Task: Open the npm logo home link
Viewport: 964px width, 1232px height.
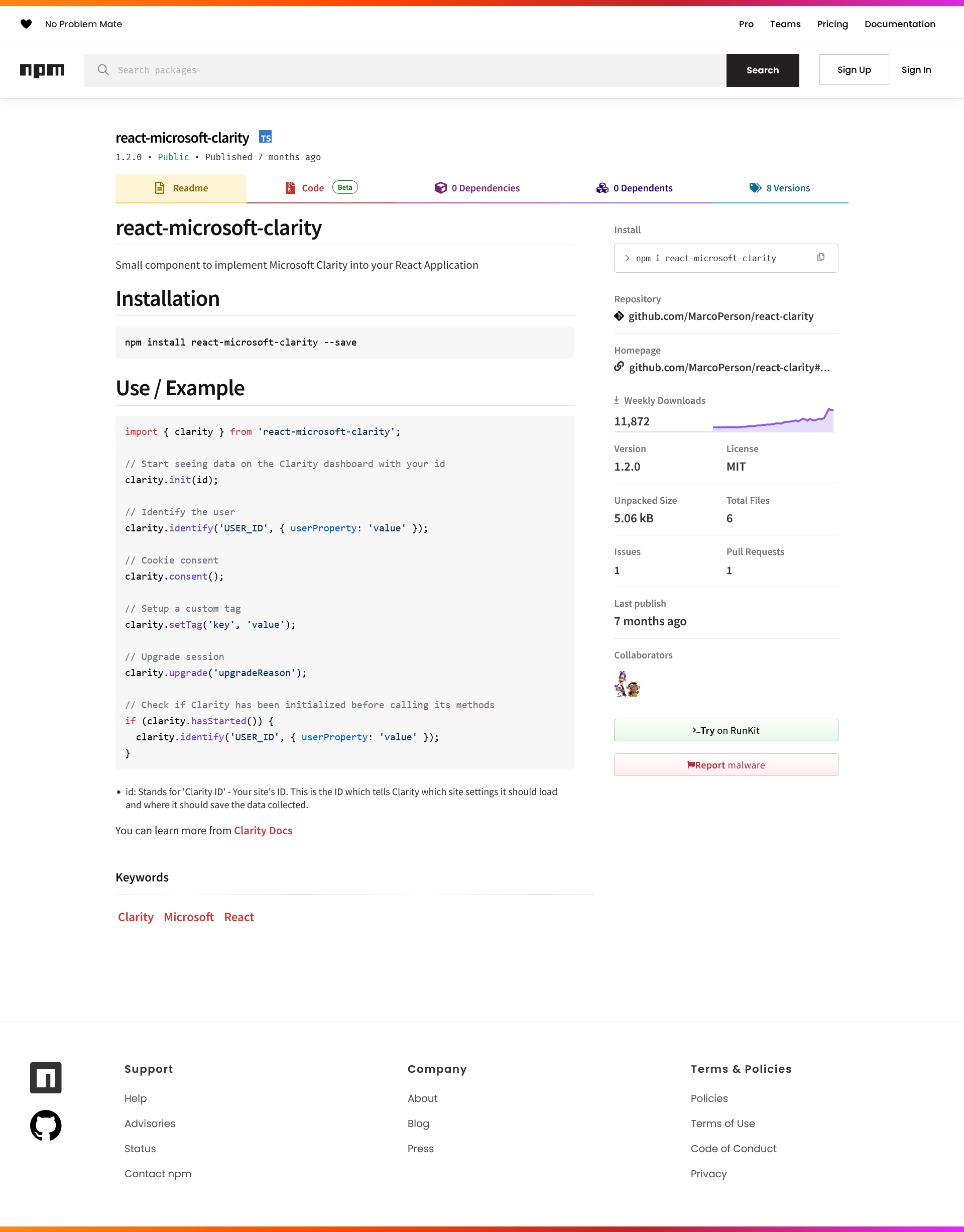Action: (42, 70)
